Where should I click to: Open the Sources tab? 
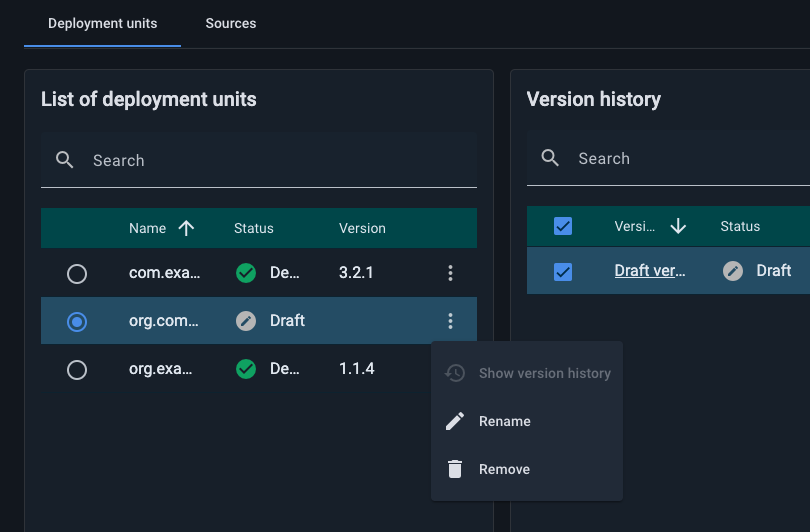(230, 24)
